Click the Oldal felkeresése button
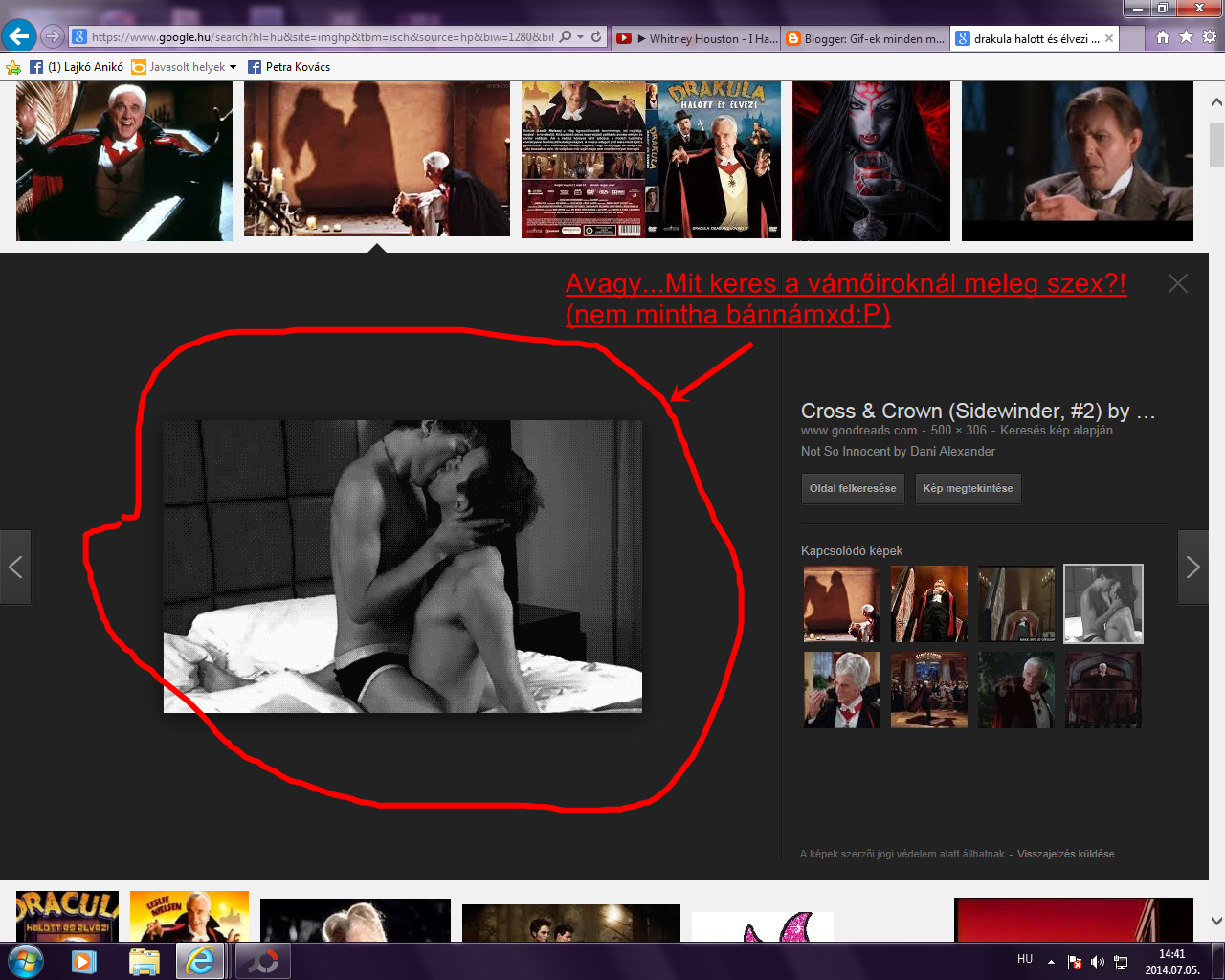1225x980 pixels. click(x=853, y=488)
